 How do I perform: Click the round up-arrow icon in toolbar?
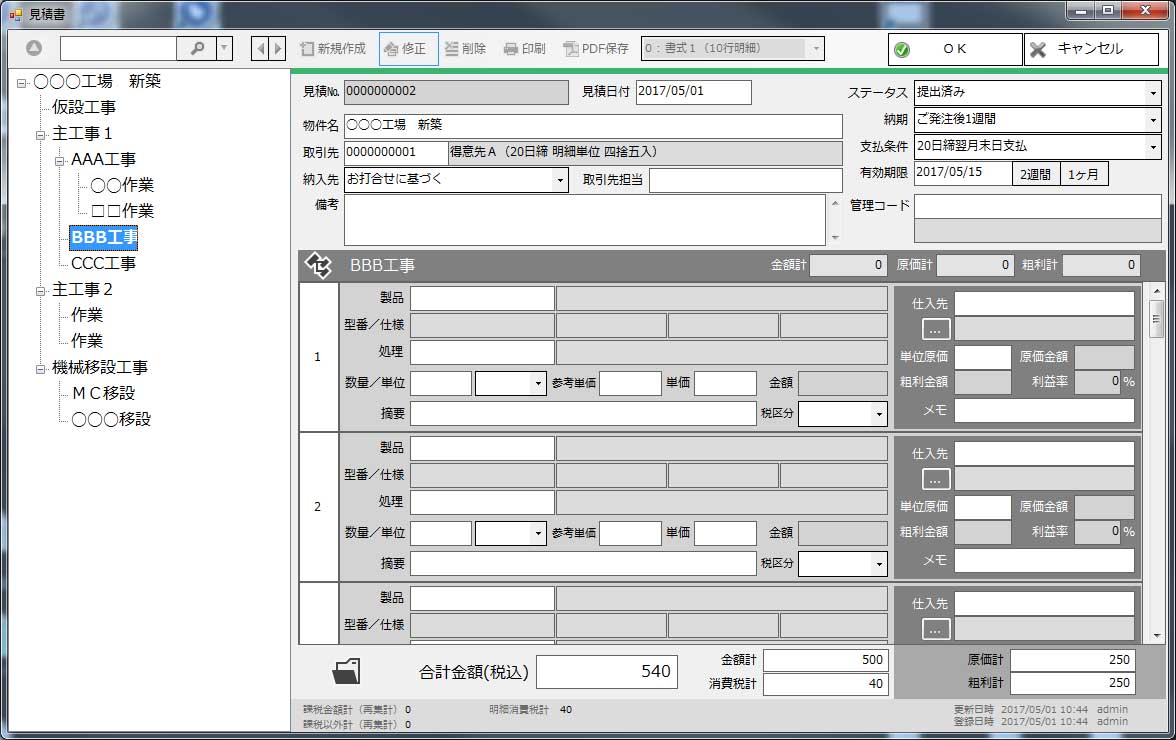pyautogui.click(x=34, y=48)
